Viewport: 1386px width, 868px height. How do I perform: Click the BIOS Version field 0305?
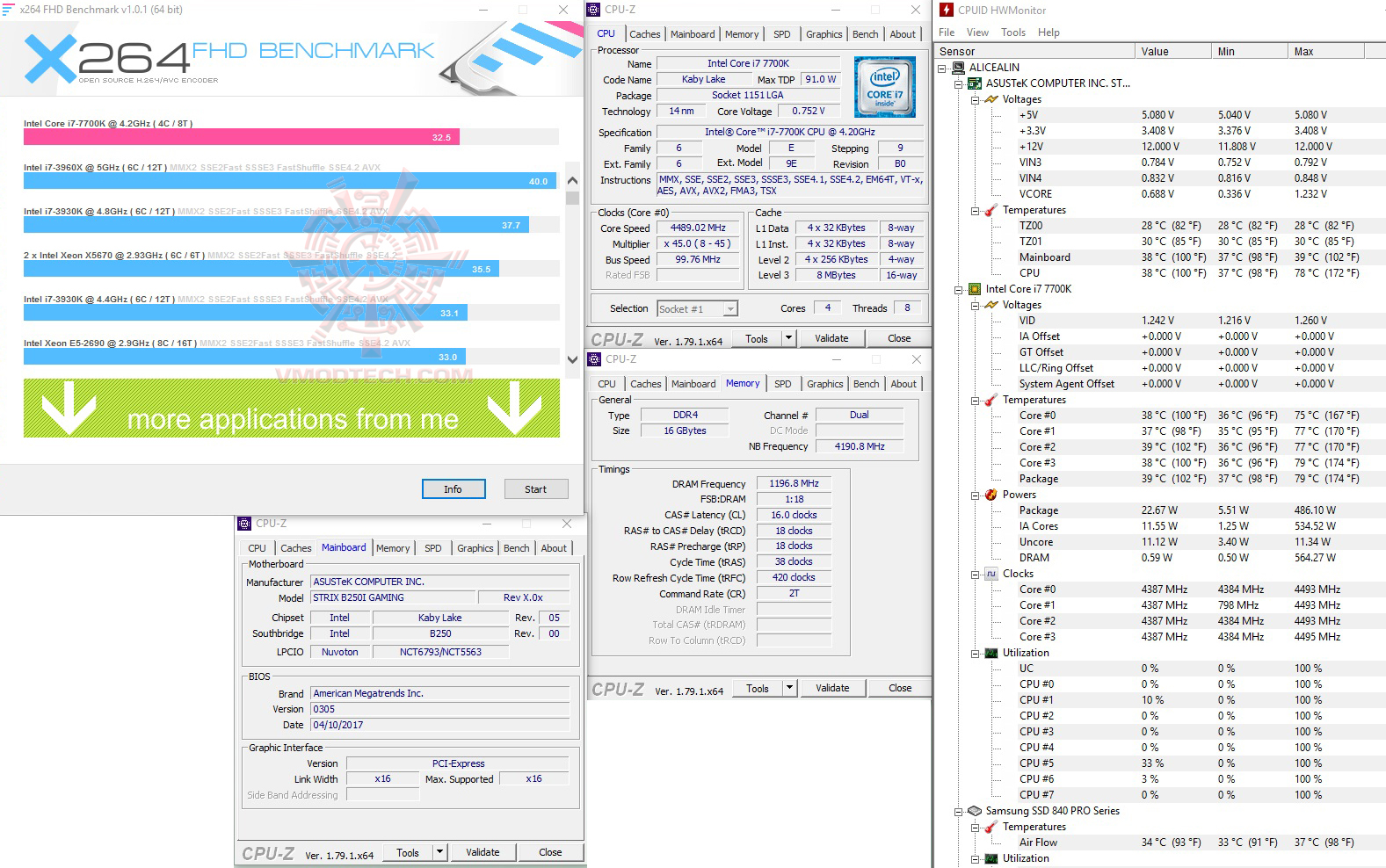pos(440,710)
